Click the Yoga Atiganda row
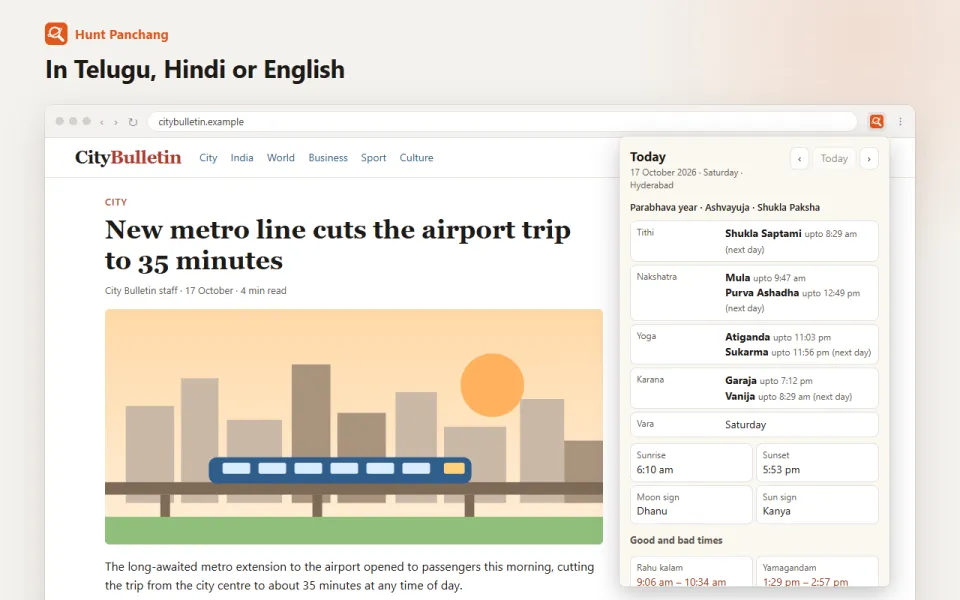 pos(754,344)
